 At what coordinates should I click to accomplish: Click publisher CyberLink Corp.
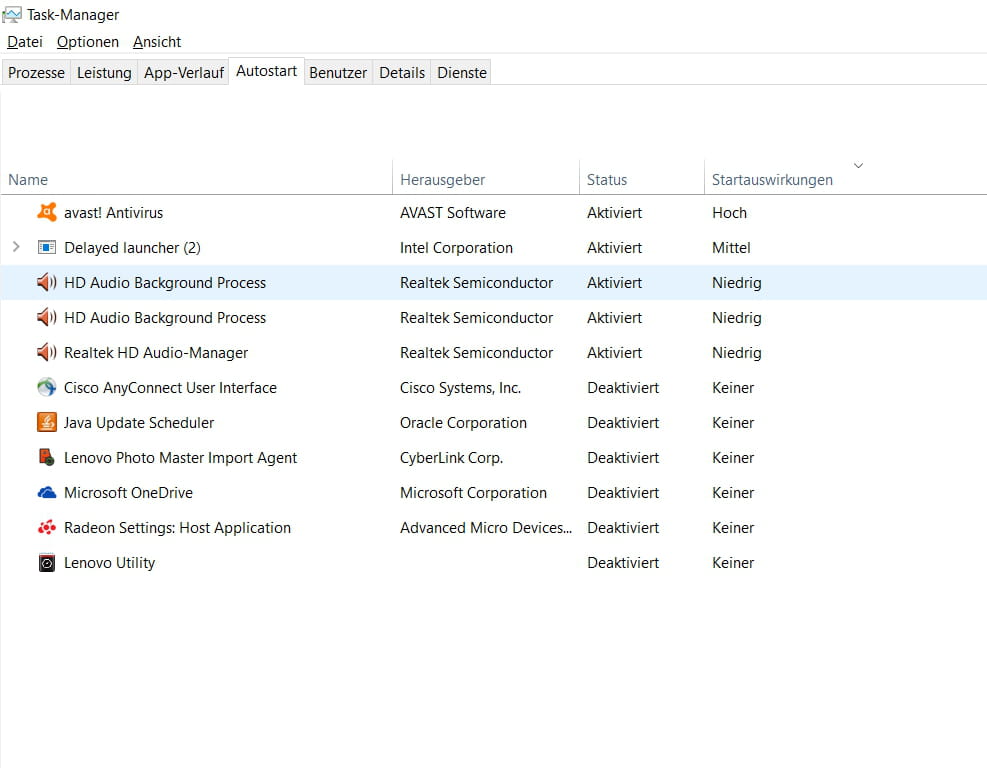coord(451,458)
